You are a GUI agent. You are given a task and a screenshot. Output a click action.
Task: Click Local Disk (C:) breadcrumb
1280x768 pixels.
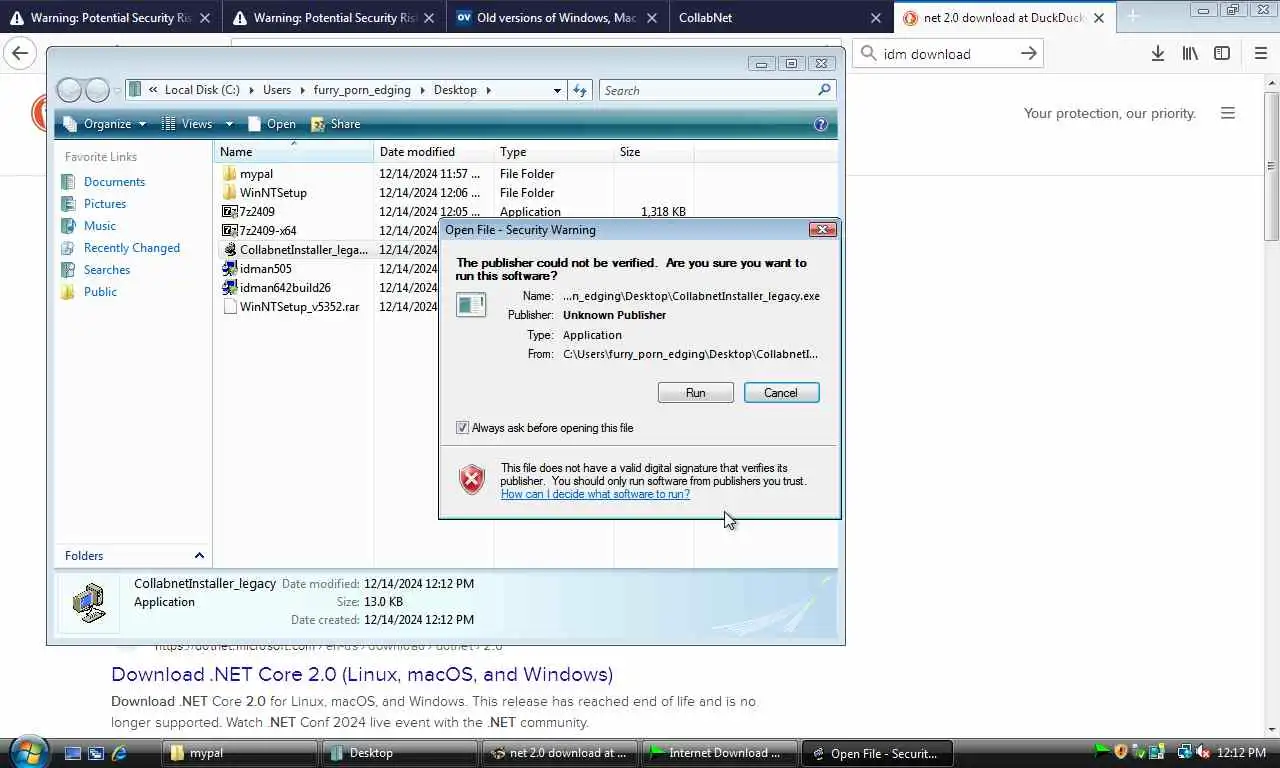[x=202, y=90]
